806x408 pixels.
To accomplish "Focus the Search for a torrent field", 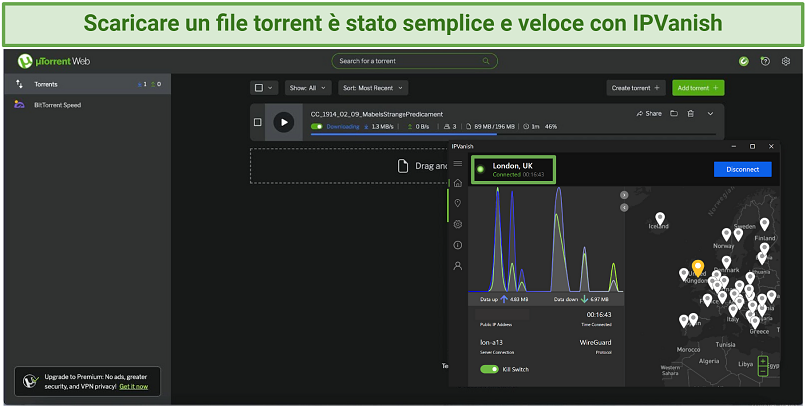I will pyautogui.click(x=414, y=61).
